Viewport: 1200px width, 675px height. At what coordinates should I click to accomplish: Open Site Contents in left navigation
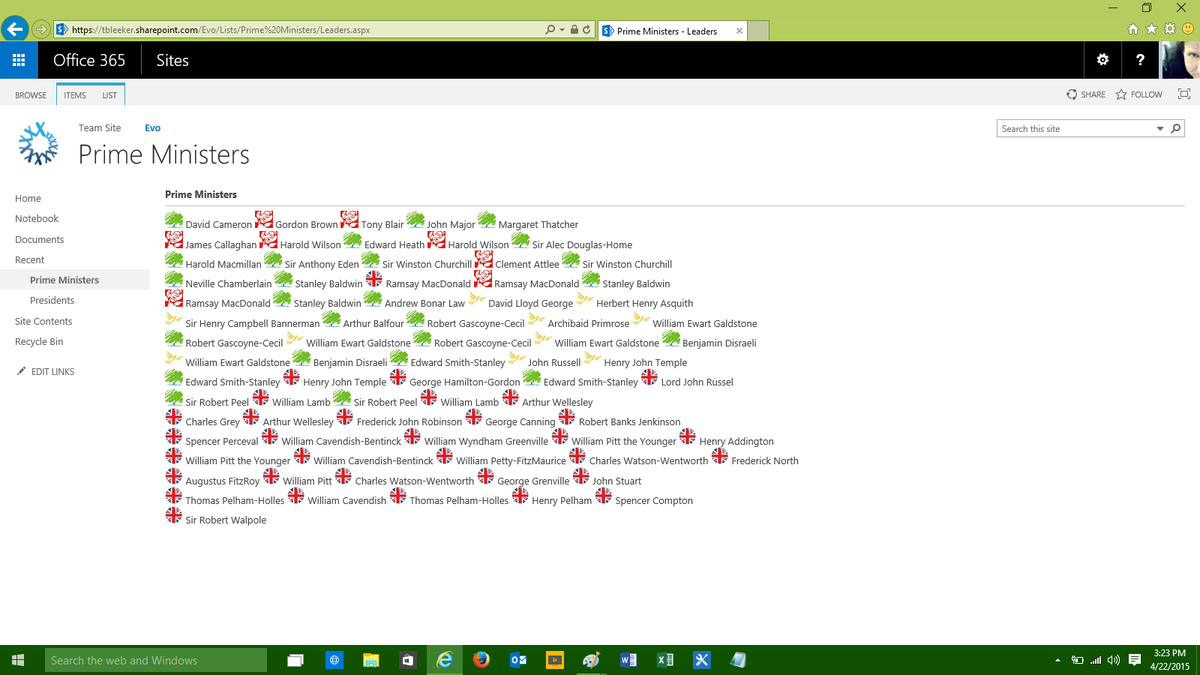pos(43,321)
